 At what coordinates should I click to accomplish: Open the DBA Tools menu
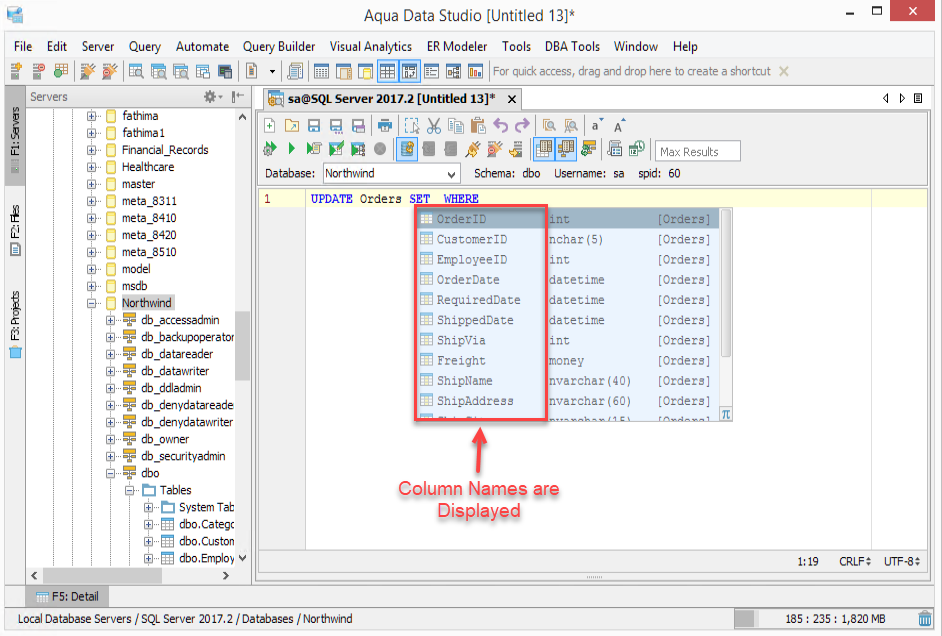click(572, 47)
